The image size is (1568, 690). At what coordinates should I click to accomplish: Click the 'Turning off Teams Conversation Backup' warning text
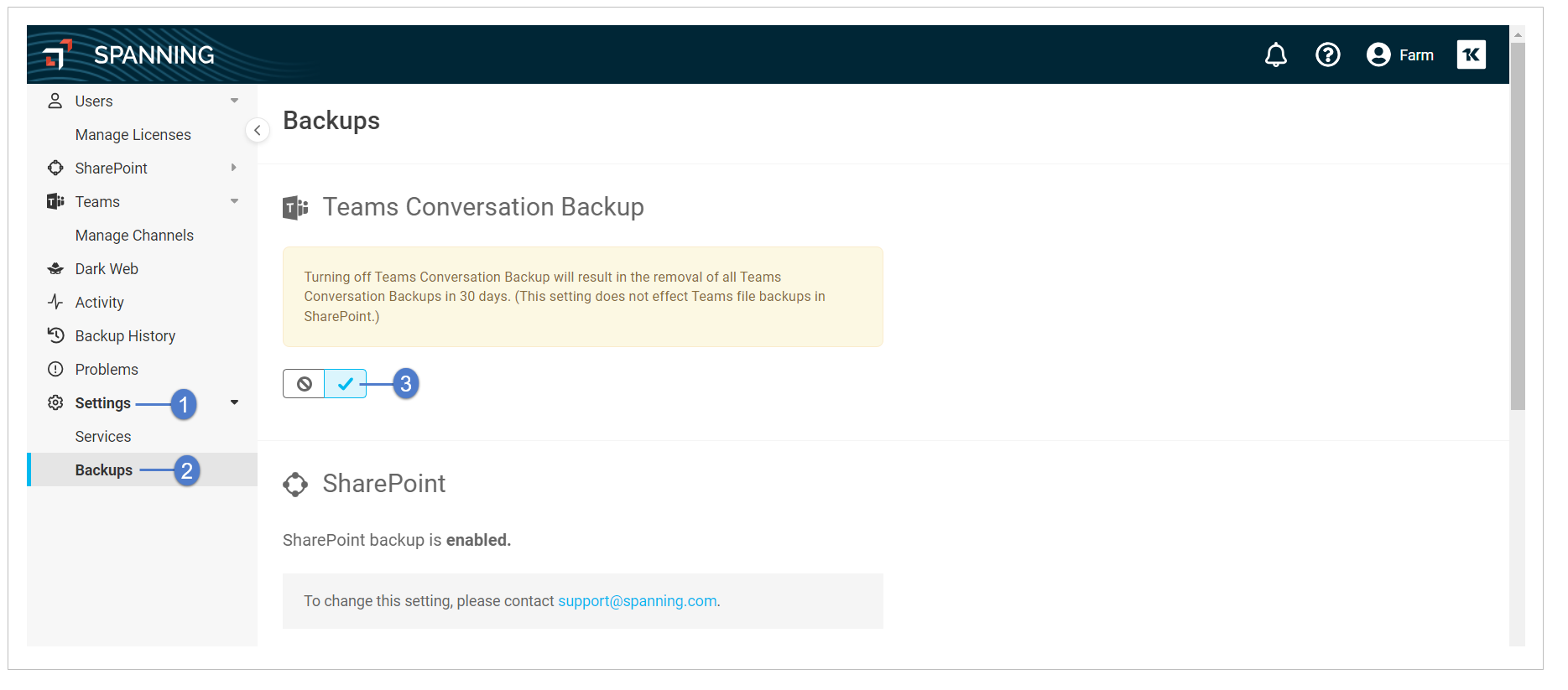pos(565,296)
